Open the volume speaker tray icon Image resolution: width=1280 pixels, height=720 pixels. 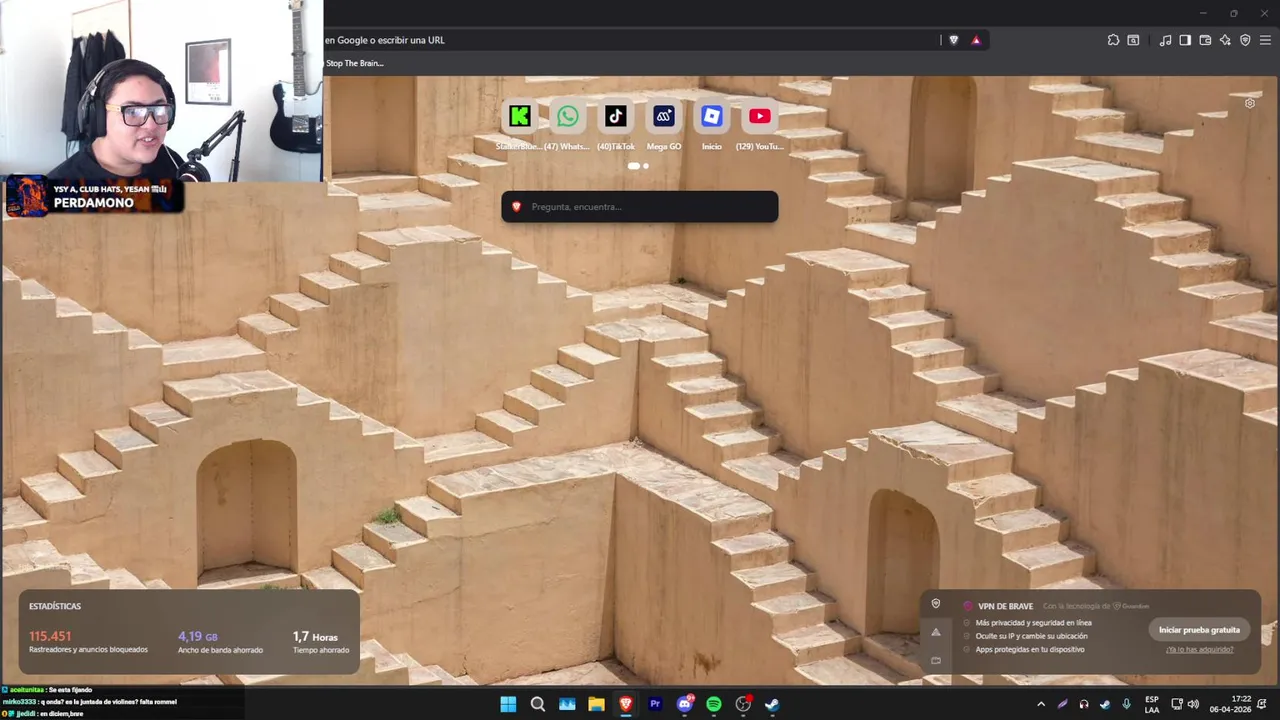point(1193,704)
